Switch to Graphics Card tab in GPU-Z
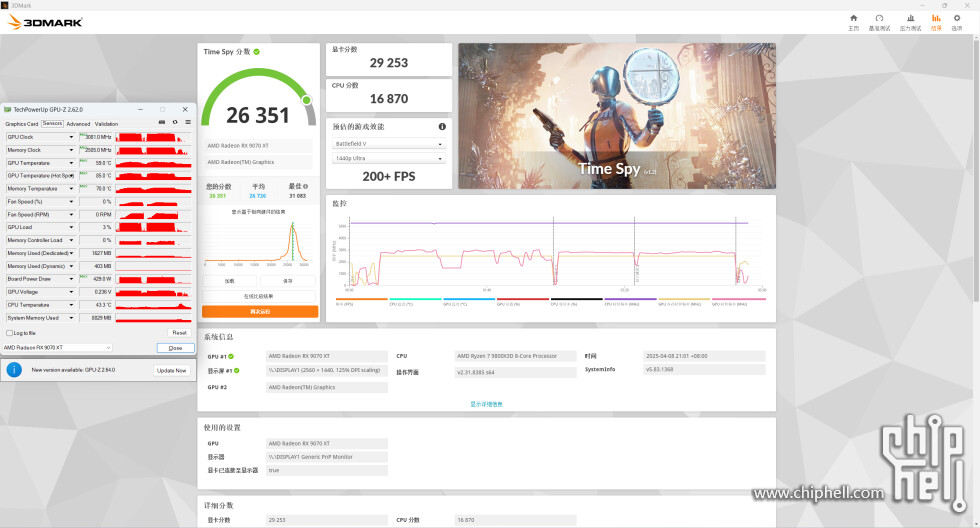980x528 pixels. (22, 124)
